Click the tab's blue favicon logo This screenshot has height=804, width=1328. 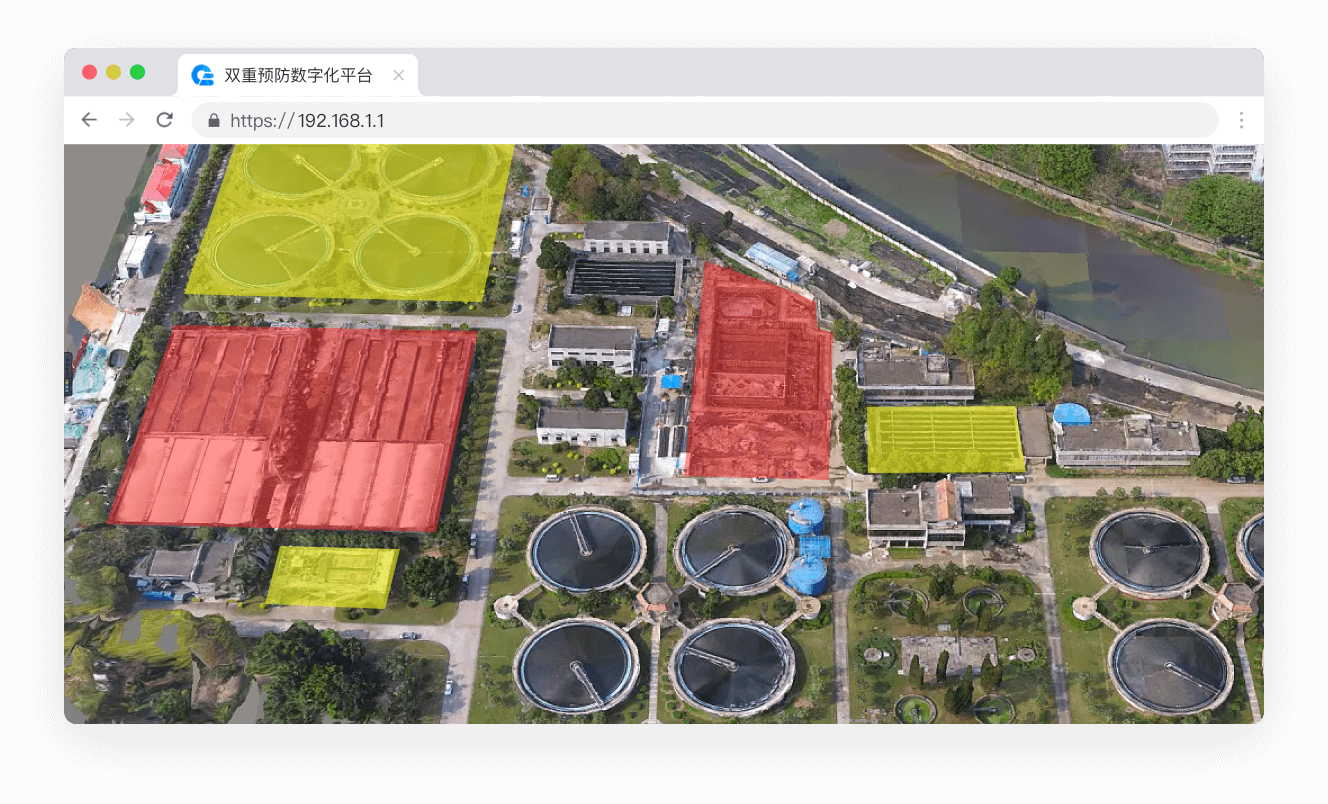pyautogui.click(x=203, y=75)
